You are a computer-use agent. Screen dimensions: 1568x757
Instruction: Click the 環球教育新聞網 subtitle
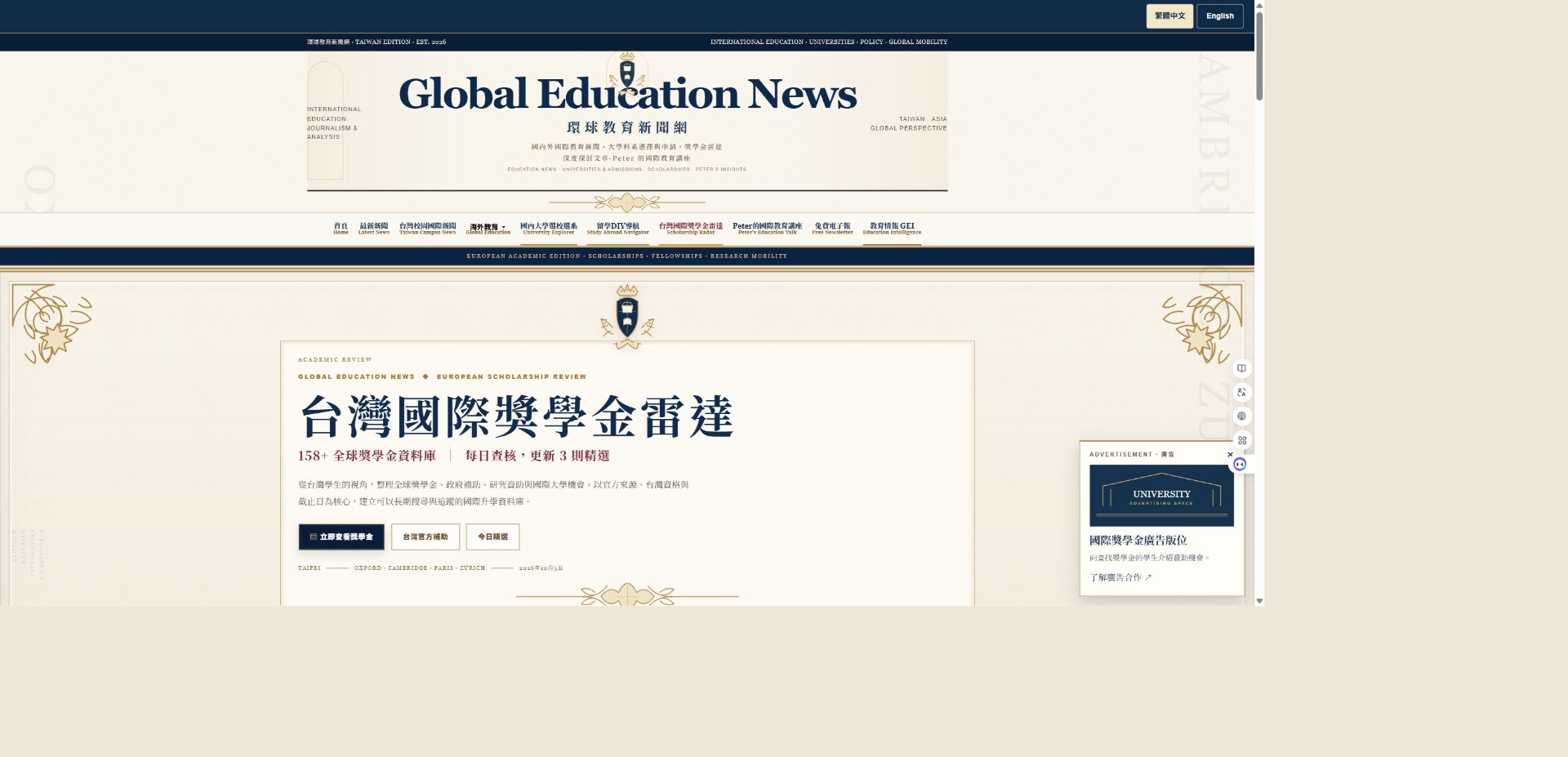tap(627, 127)
